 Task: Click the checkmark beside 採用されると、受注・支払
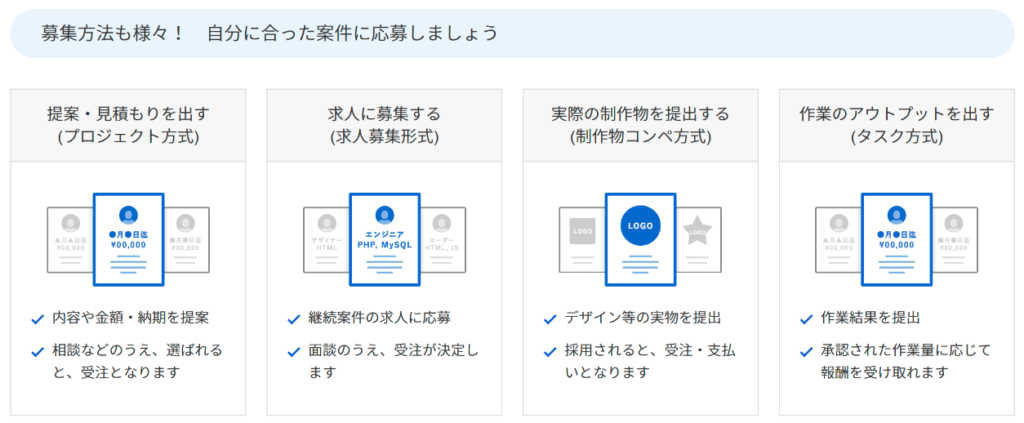550,352
